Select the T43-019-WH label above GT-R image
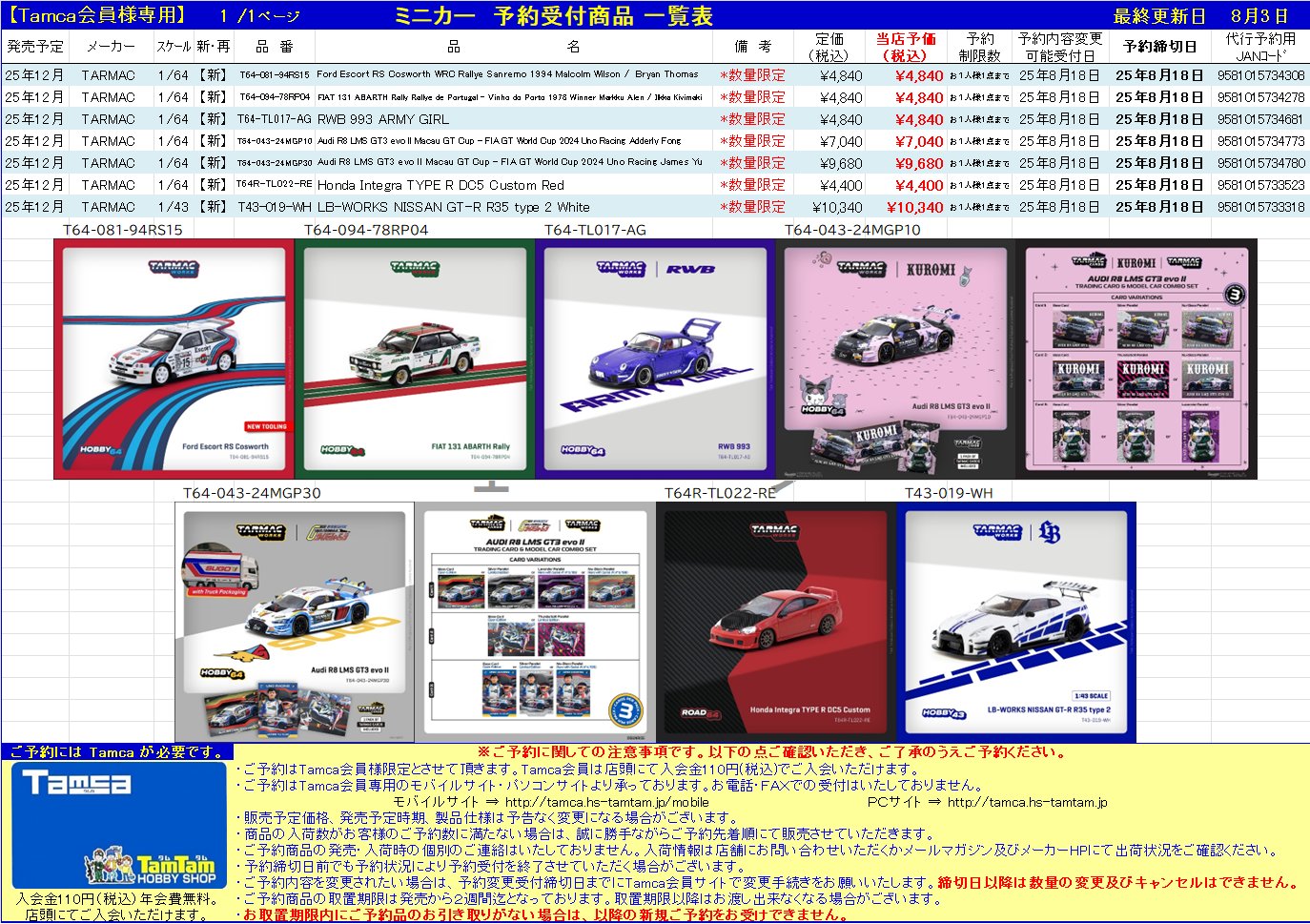The image size is (1310, 924). coord(949,493)
